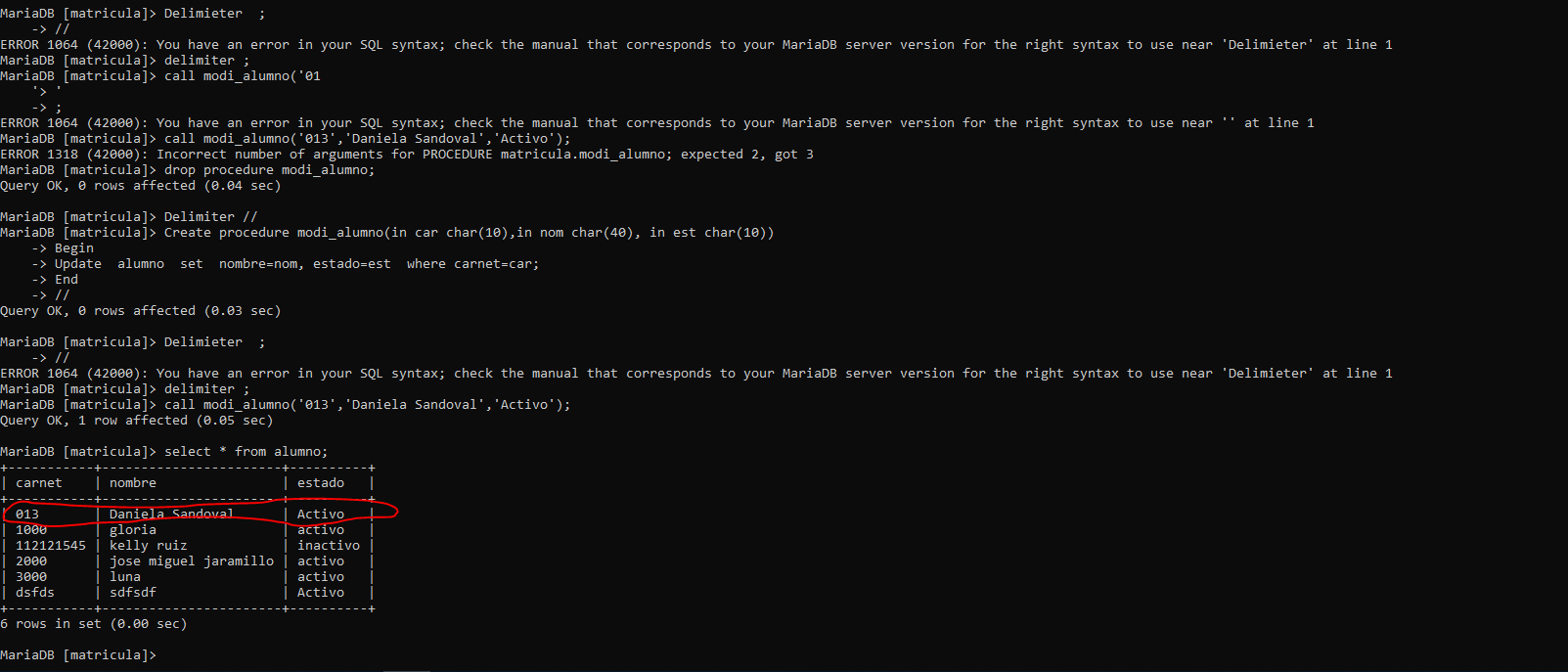Click the 'nombre' column header
The image size is (1568, 672).
(133, 483)
